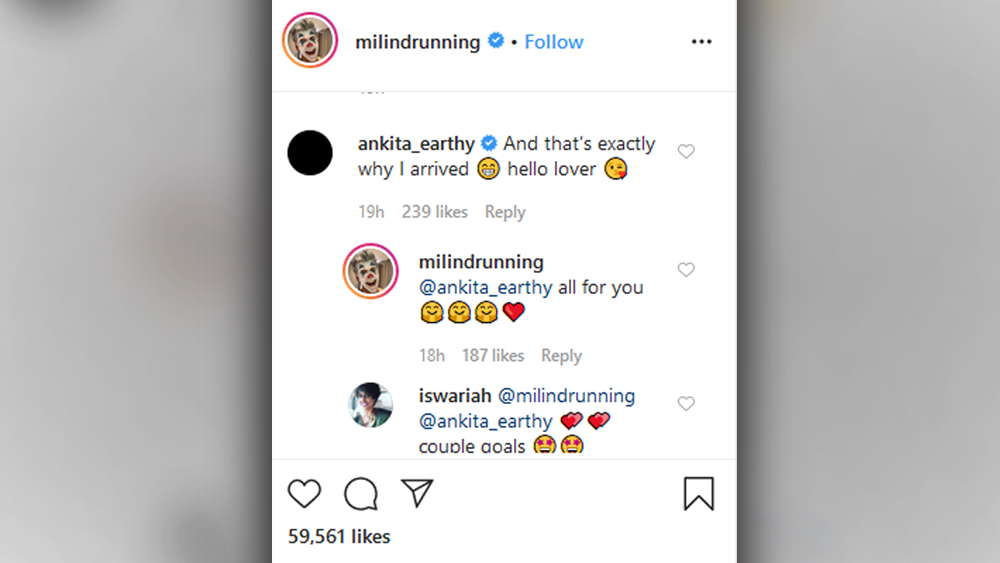1000x563 pixels.
Task: Like the post with heart icon
Action: pyautogui.click(x=304, y=494)
